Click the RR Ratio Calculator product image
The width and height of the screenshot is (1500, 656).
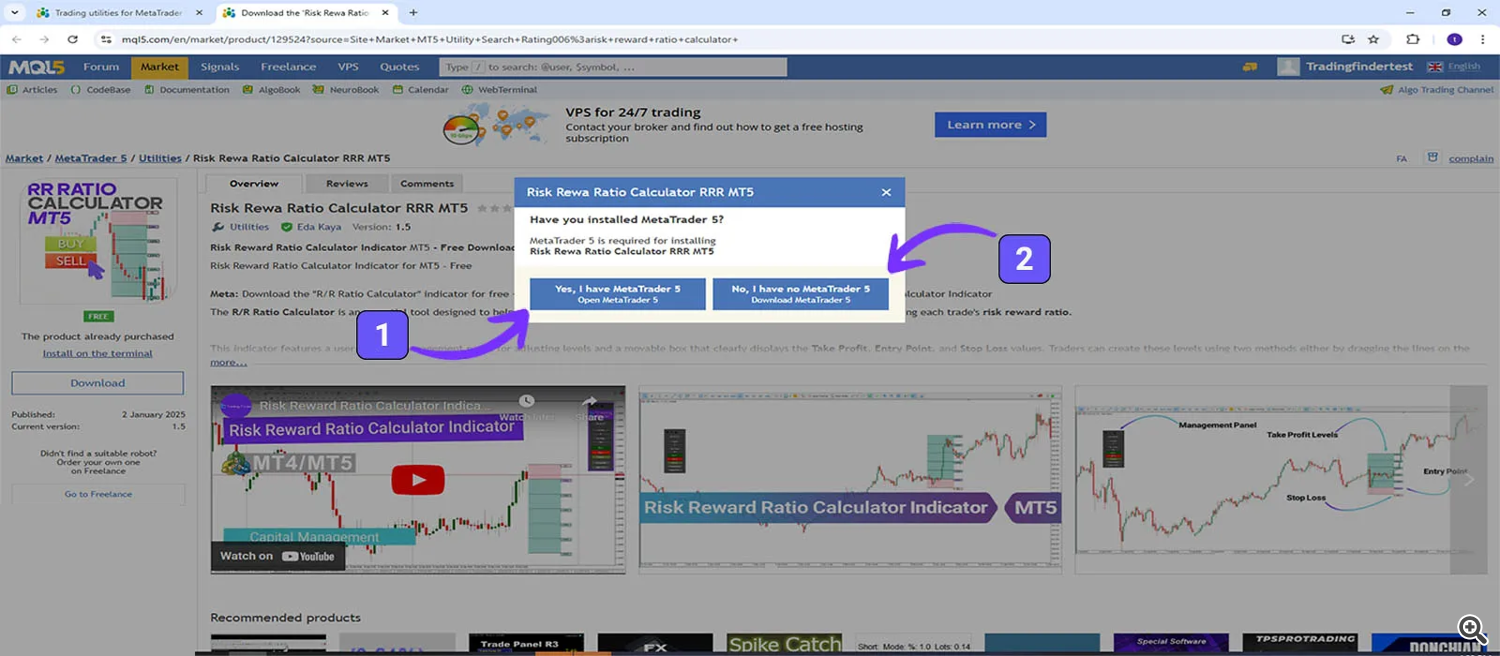(x=98, y=241)
